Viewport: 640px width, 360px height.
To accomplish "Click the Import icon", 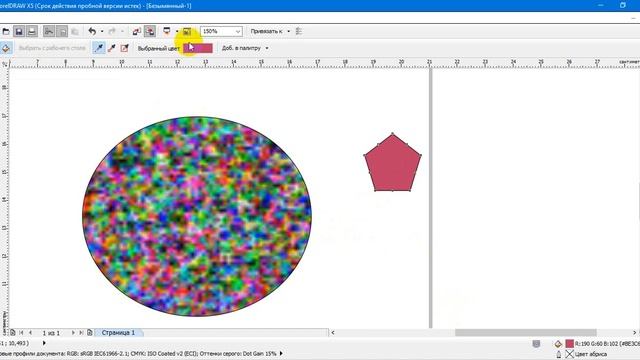I will pos(137,31).
